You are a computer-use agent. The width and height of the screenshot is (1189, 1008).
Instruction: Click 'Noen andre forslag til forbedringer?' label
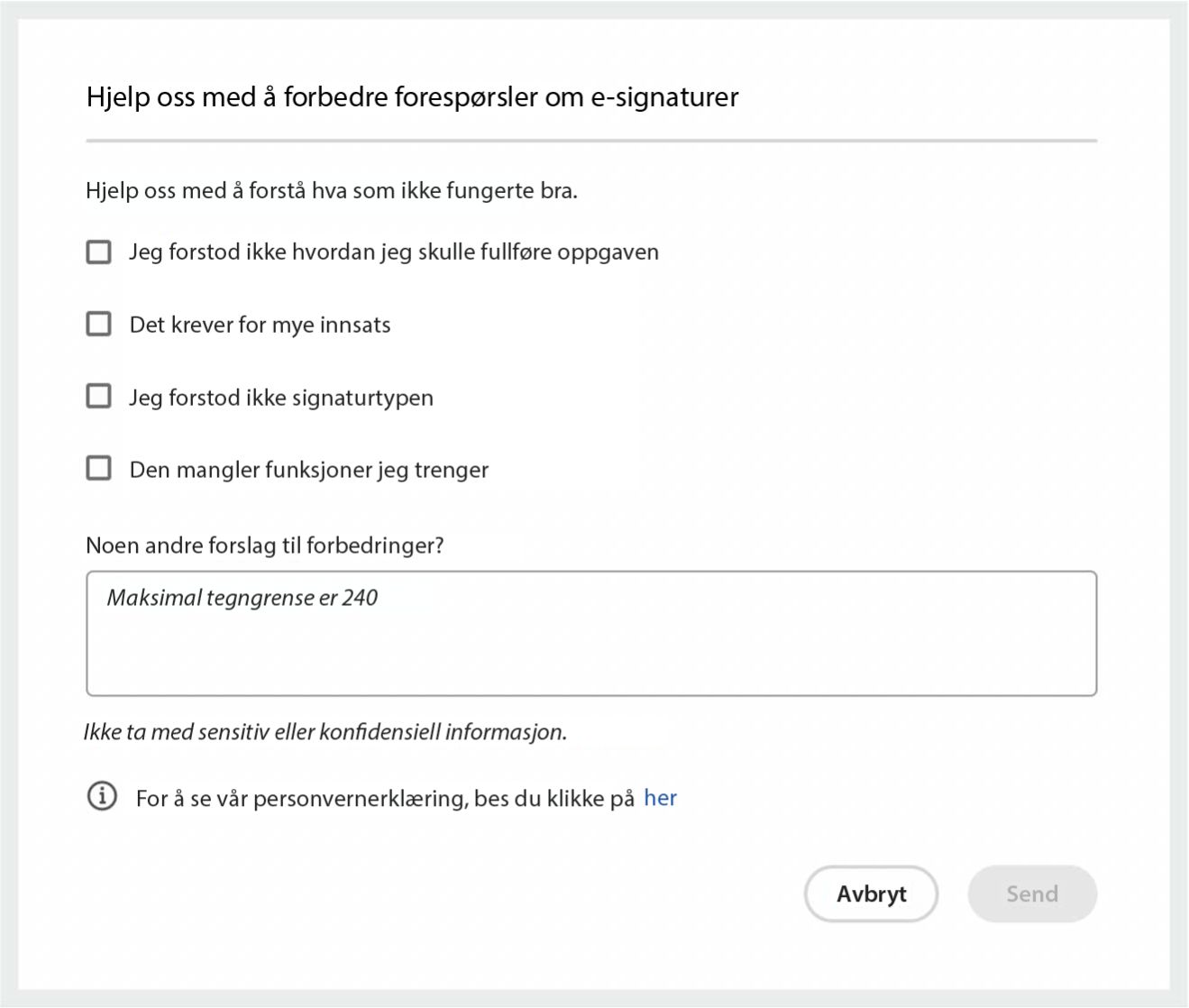(264, 545)
